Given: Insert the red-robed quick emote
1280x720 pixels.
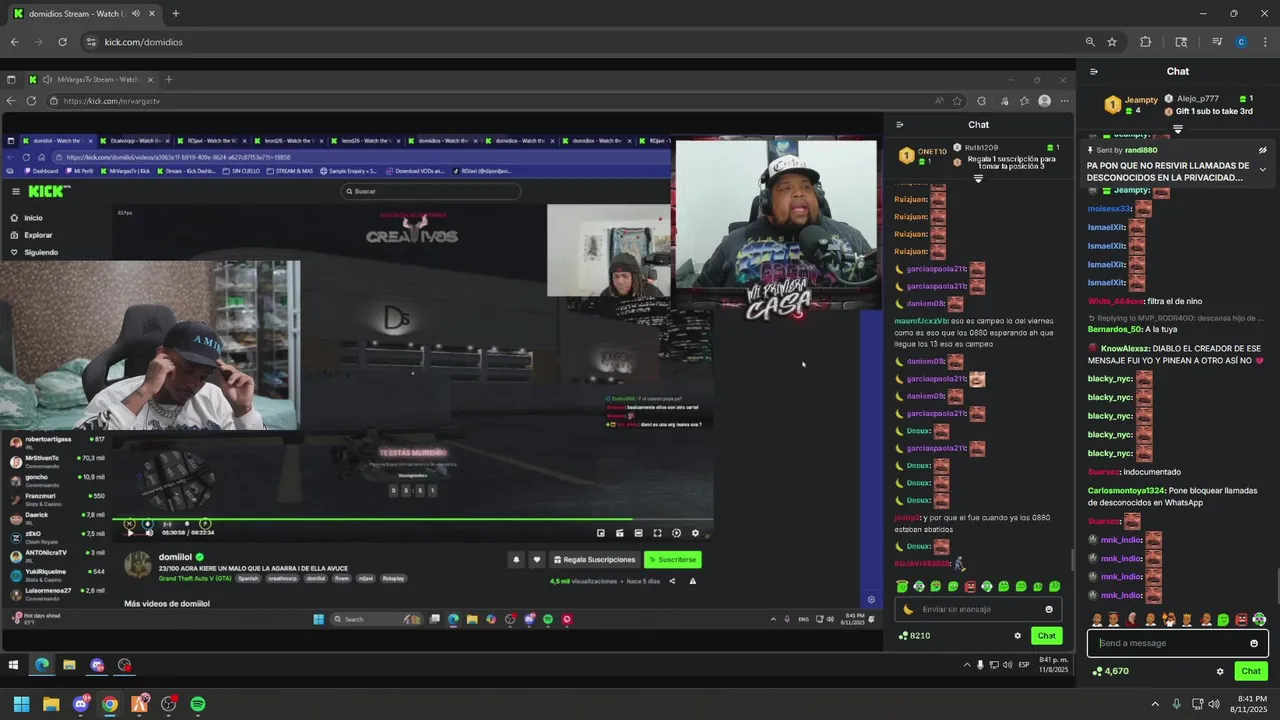Looking at the screenshot, I should pos(1132,620).
